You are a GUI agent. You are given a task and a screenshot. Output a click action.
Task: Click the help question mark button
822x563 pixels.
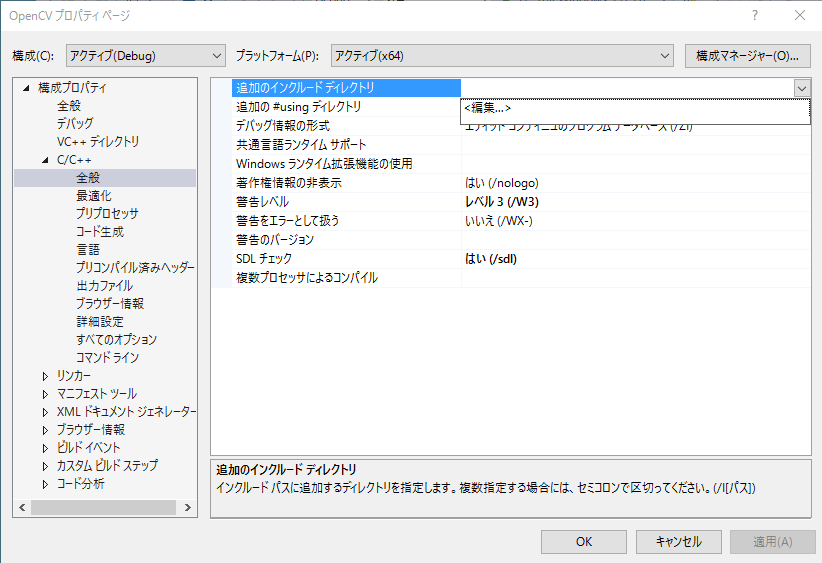[x=755, y=16]
